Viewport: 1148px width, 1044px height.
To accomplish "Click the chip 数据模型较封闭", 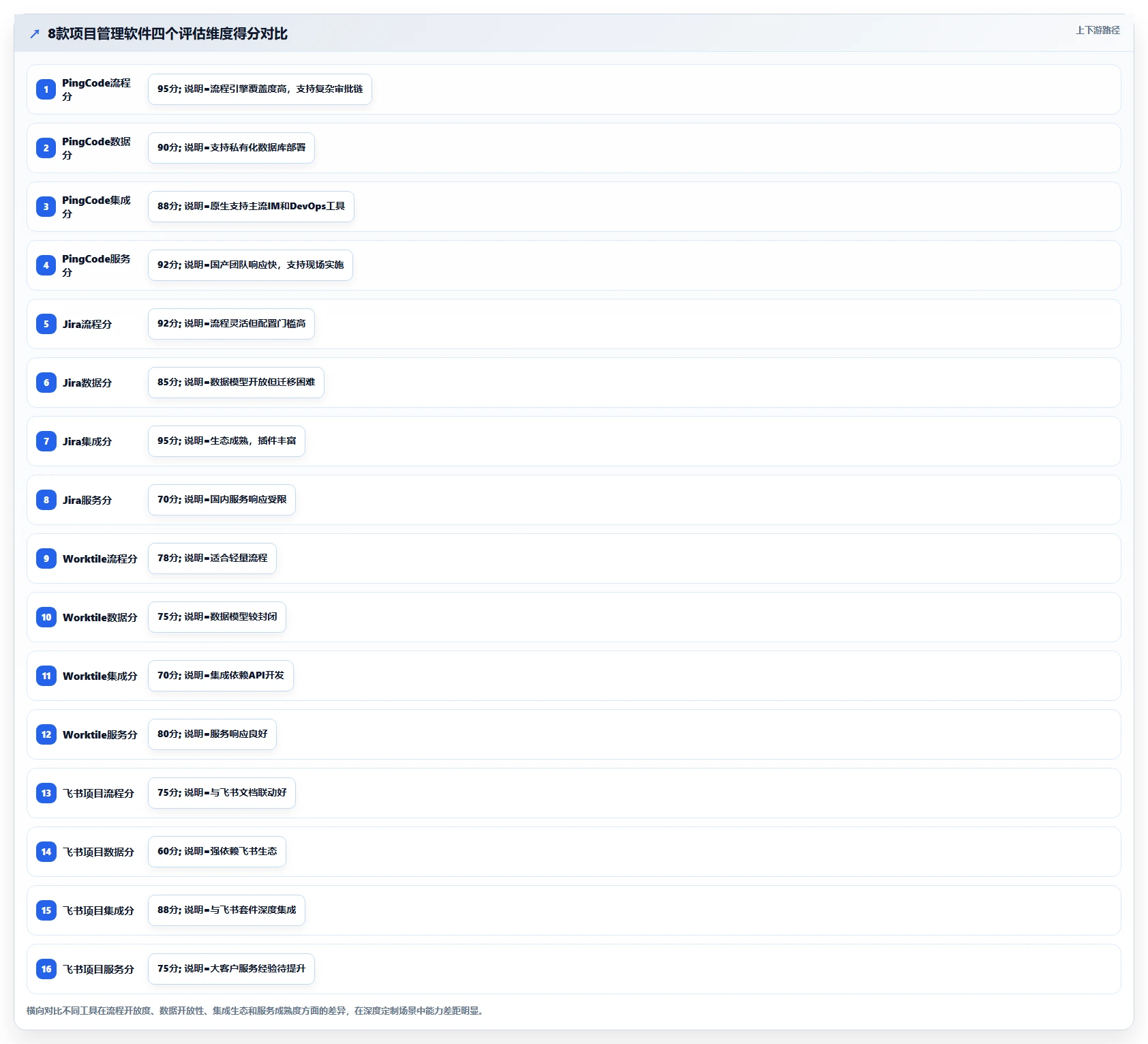I will tap(217, 617).
